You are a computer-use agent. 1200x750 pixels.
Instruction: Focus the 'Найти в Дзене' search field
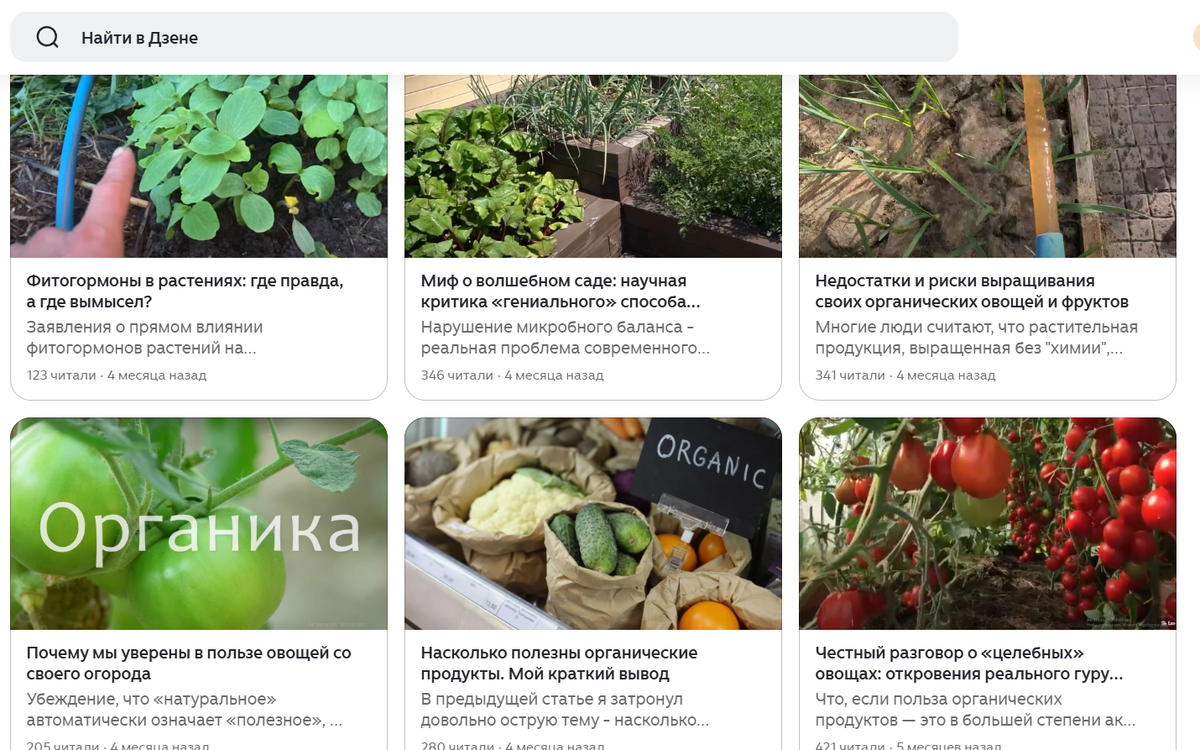[484, 38]
